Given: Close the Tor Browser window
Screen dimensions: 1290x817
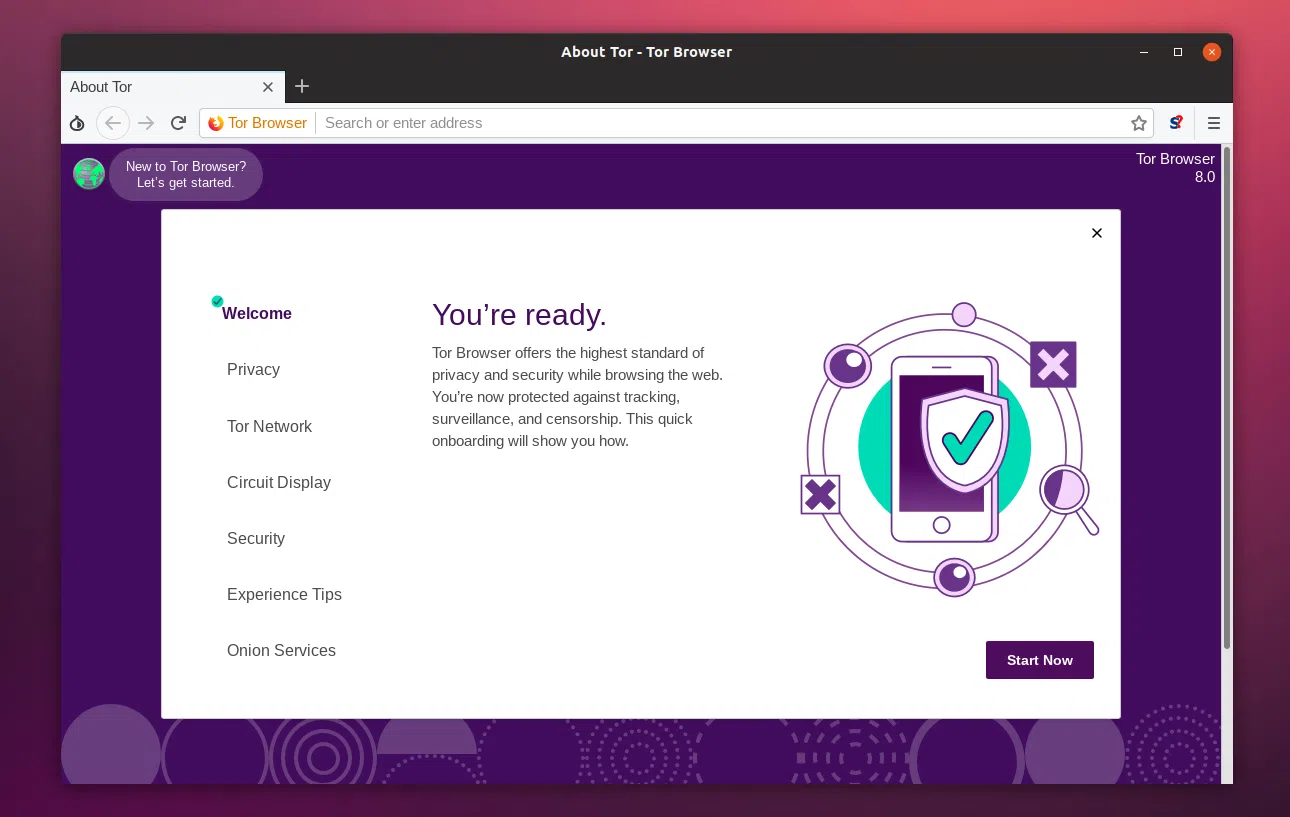Looking at the screenshot, I should 1212,52.
